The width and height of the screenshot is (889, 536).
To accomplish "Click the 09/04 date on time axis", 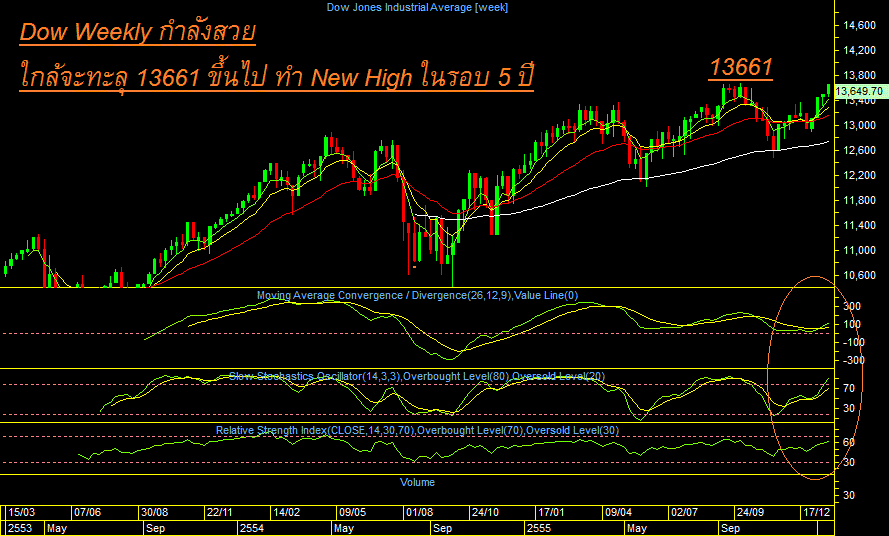I will (618, 512).
